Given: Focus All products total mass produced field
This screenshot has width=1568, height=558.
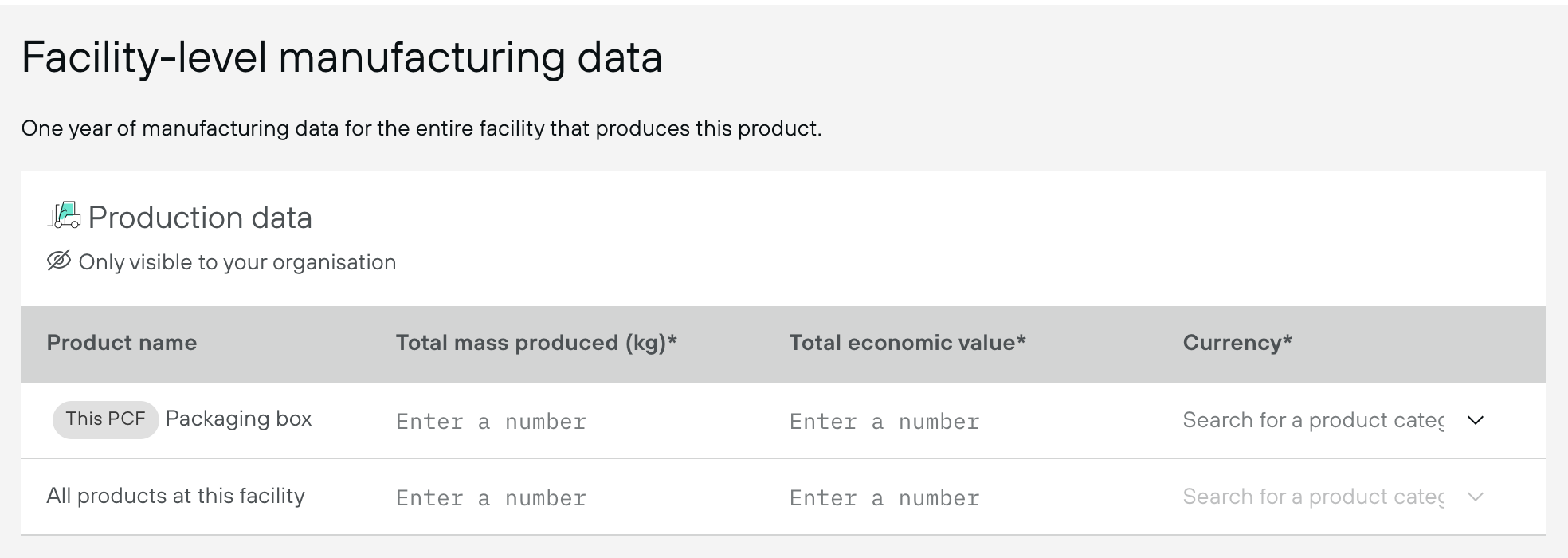Looking at the screenshot, I should (574, 497).
